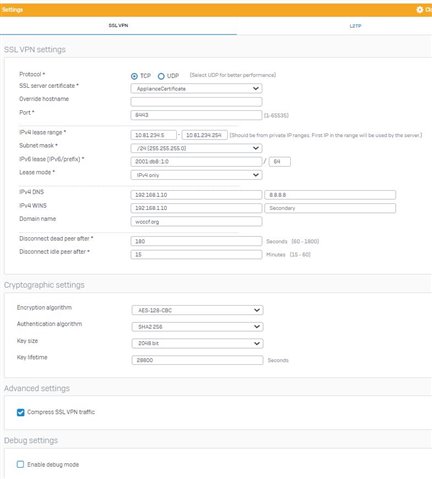Screen dimensions: 432x479
Task: Enable debug mode checkbox
Action: 20,464
